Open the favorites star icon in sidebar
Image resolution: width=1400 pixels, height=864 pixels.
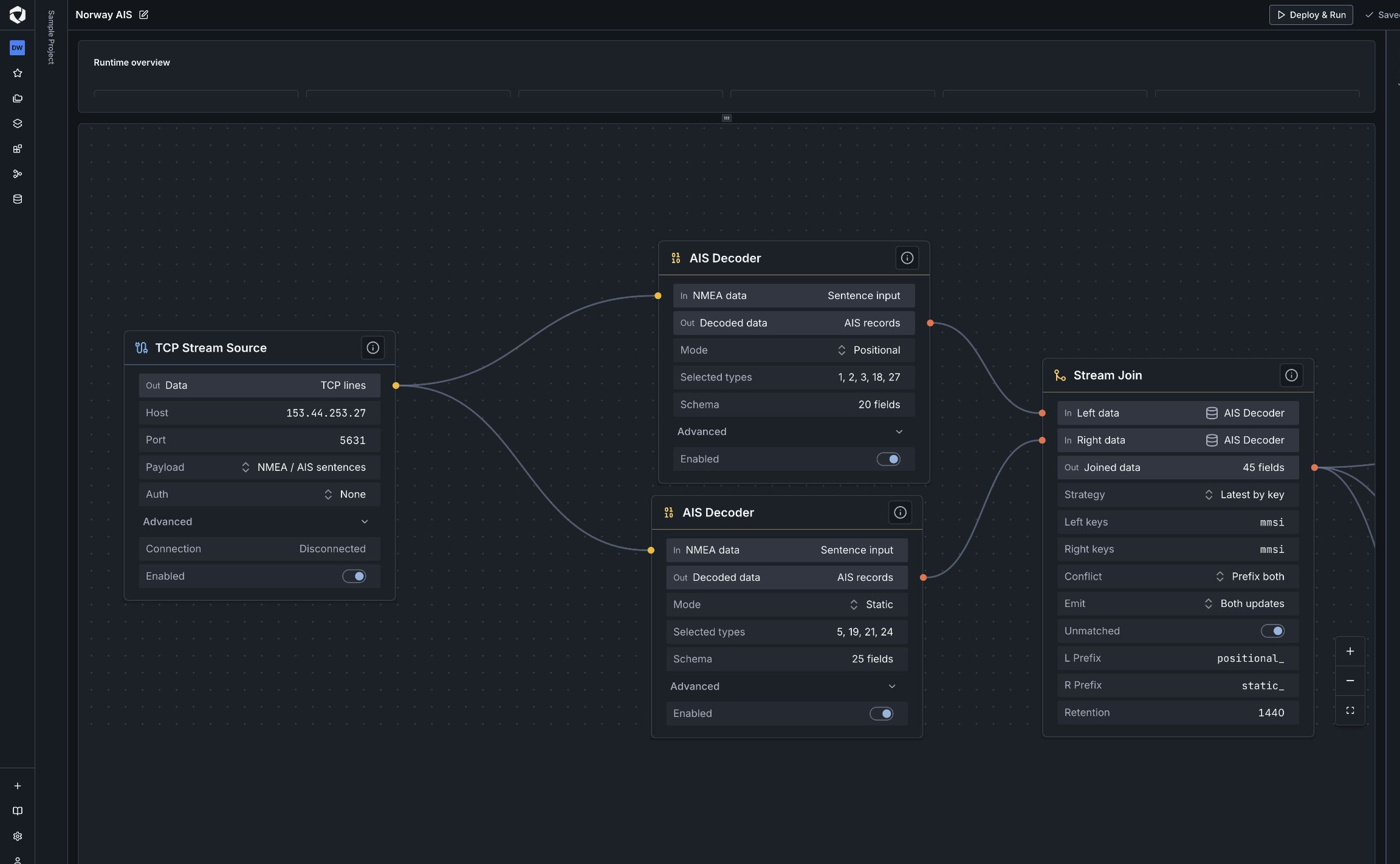[x=18, y=73]
